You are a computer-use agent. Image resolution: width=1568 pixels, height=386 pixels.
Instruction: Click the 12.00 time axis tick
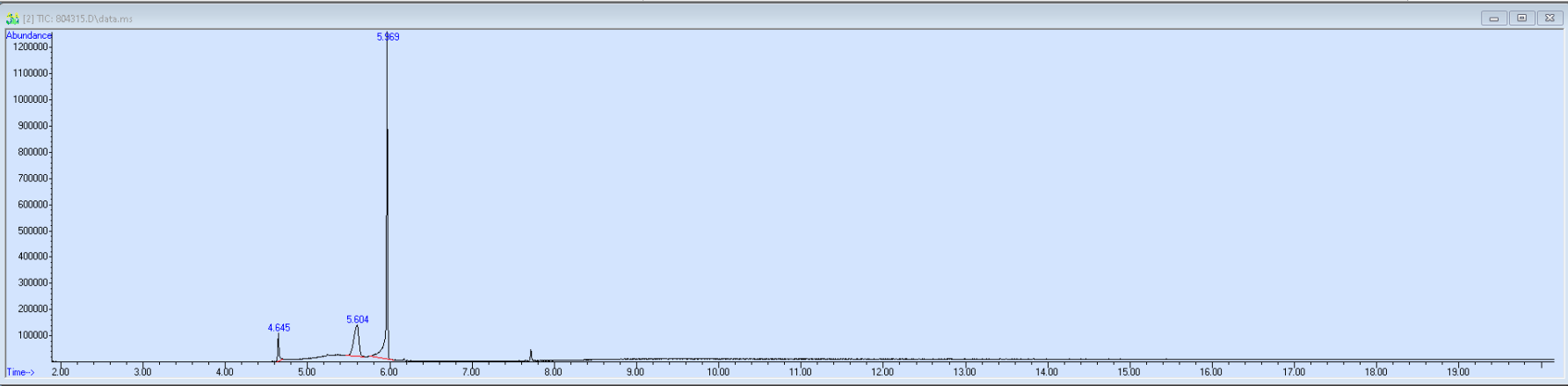tap(882, 372)
